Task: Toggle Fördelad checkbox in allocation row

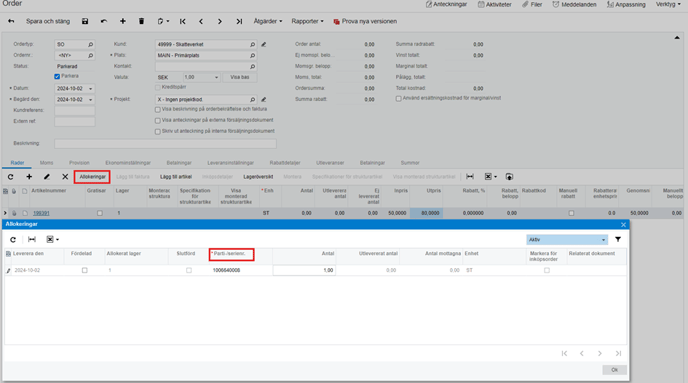Action: pos(85,270)
